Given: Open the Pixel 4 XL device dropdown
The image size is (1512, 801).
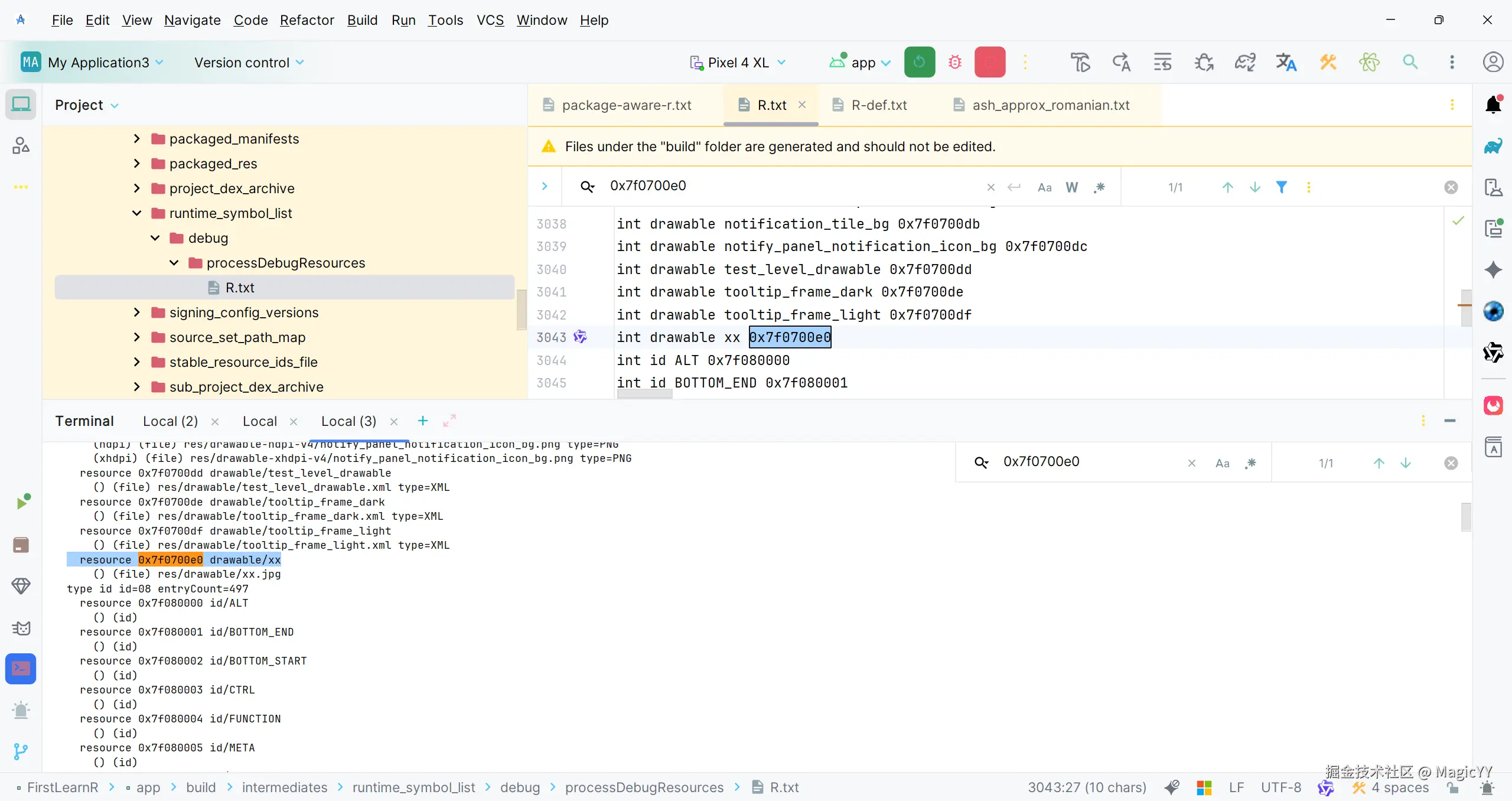Looking at the screenshot, I should tap(738, 63).
